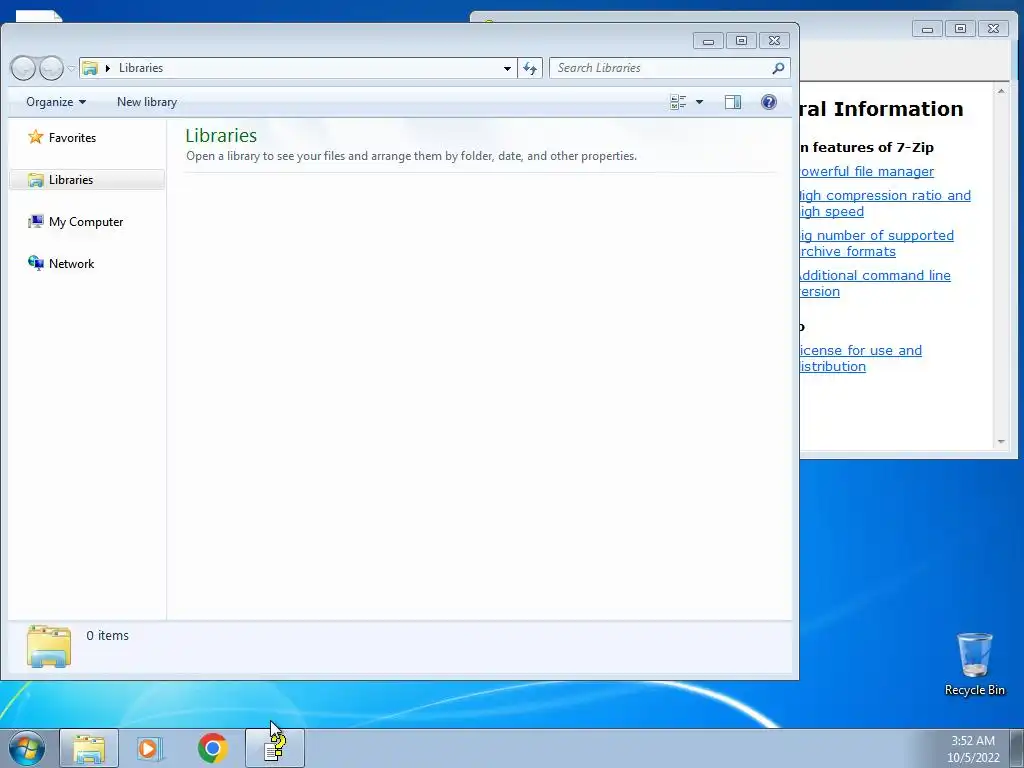Minimize the Libraries Explorer window
This screenshot has height=768, width=1024.
click(708, 41)
